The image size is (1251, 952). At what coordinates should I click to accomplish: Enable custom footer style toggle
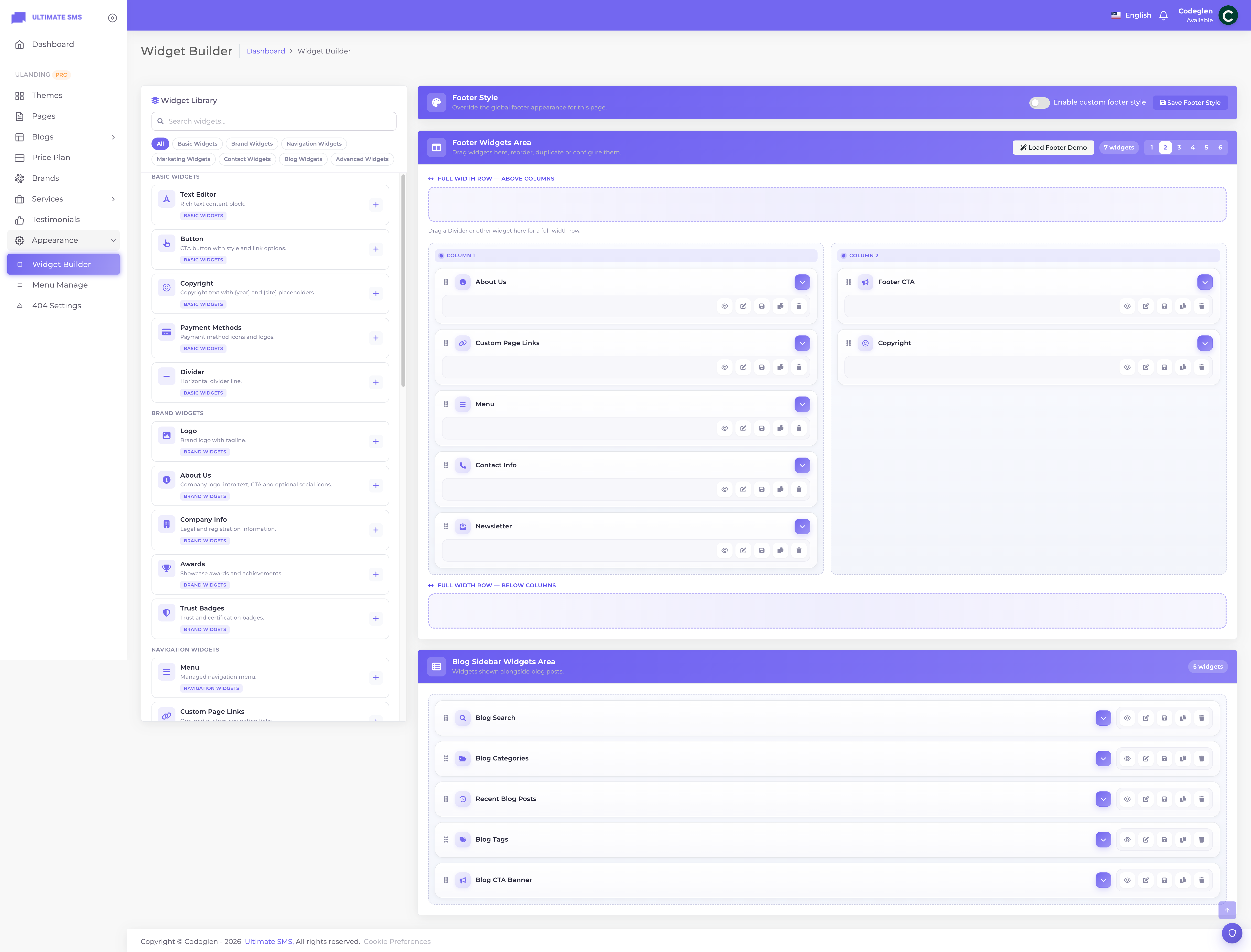[1040, 103]
